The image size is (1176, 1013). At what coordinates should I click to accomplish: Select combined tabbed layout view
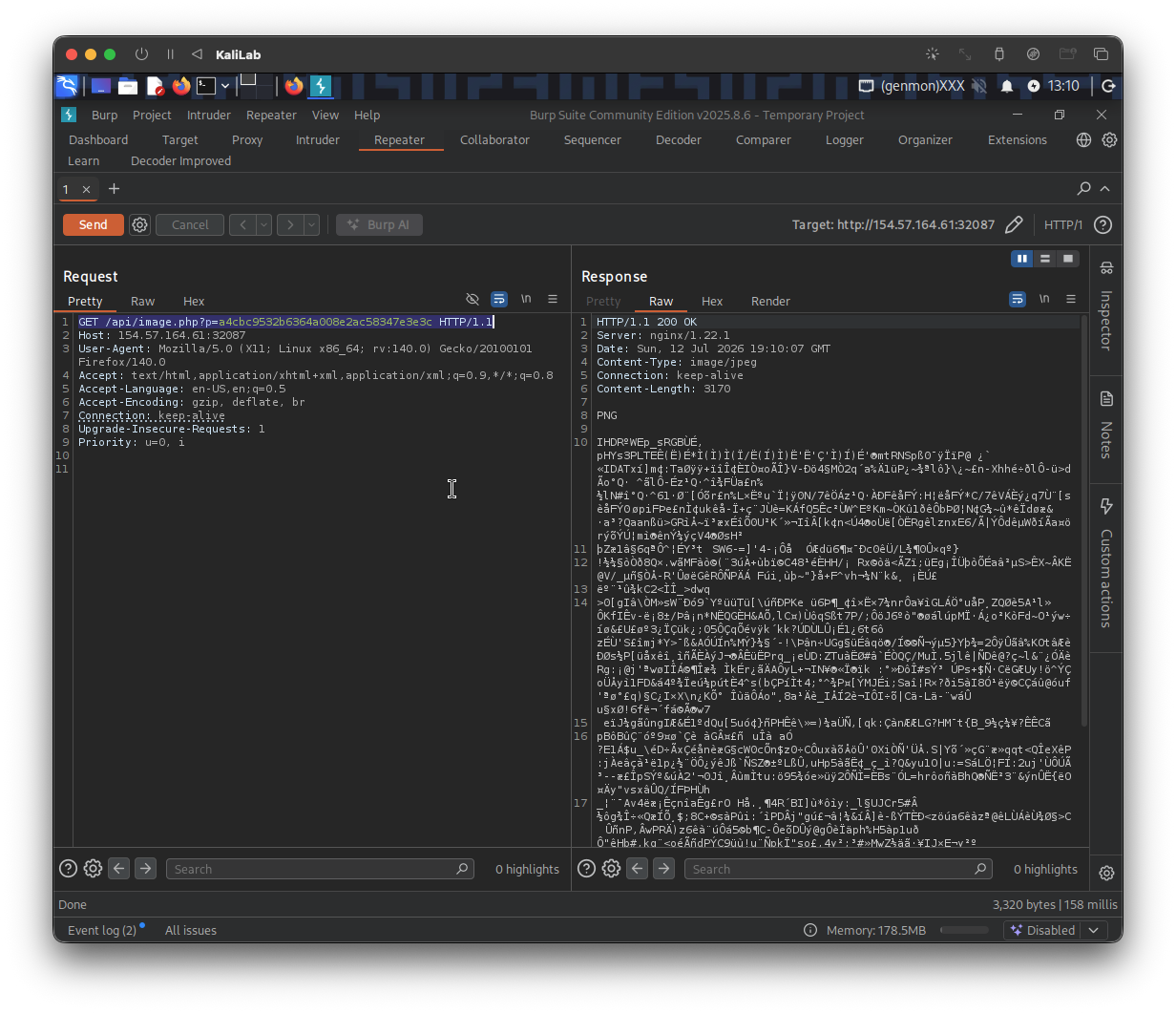tap(1068, 259)
